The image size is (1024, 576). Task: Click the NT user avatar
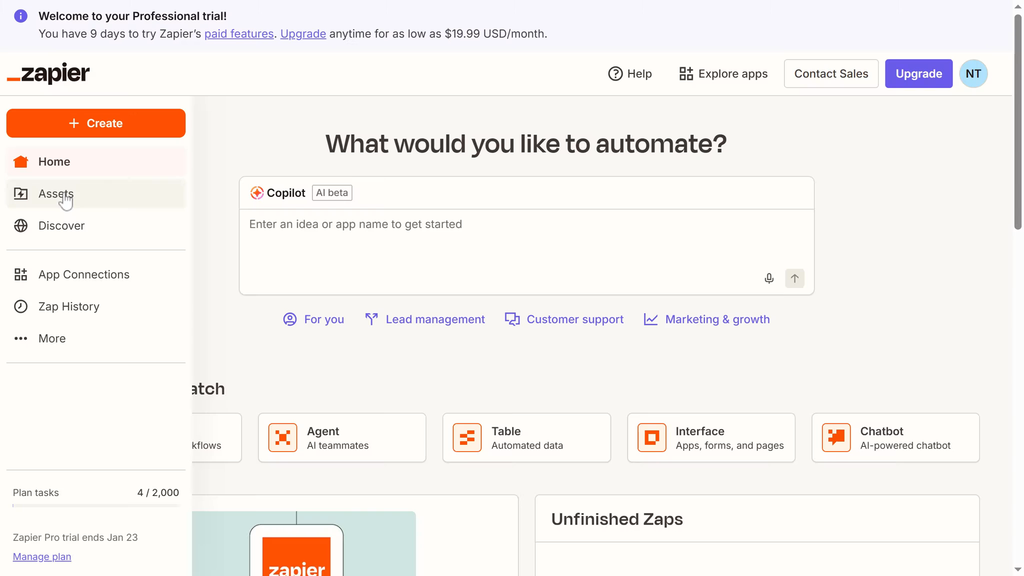[x=973, y=74]
